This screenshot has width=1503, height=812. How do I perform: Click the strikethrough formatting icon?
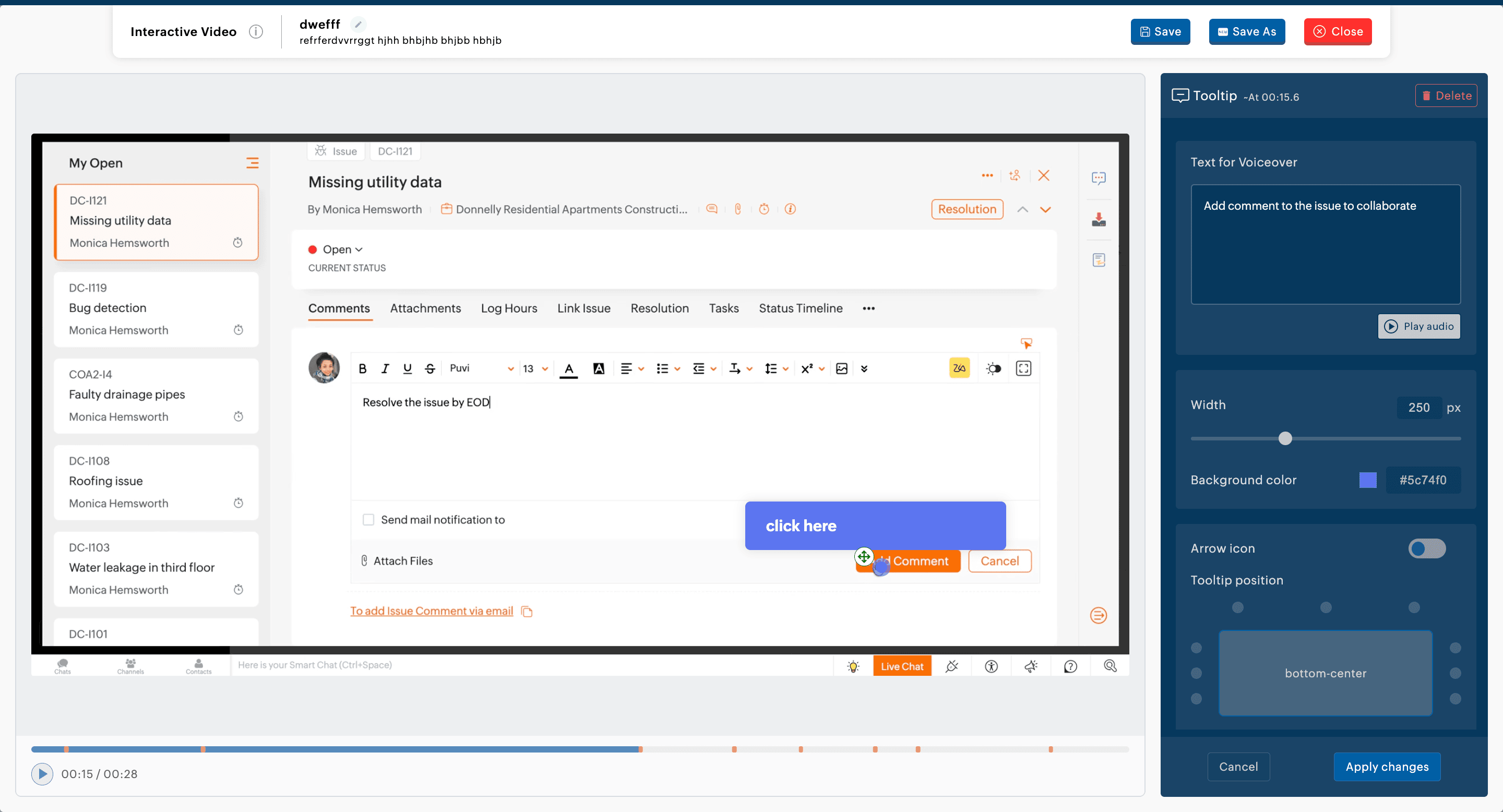pos(430,368)
